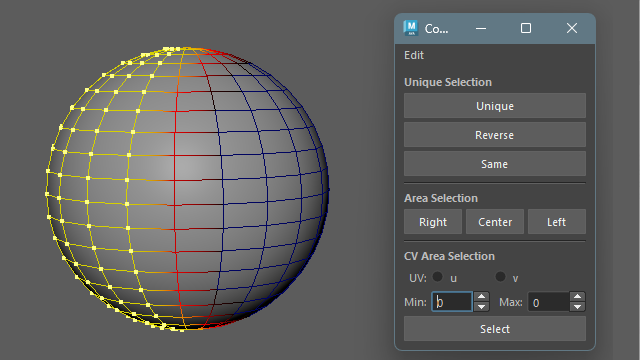Choose the v radio button
Viewport: 640px width, 360px height.
click(x=500, y=277)
